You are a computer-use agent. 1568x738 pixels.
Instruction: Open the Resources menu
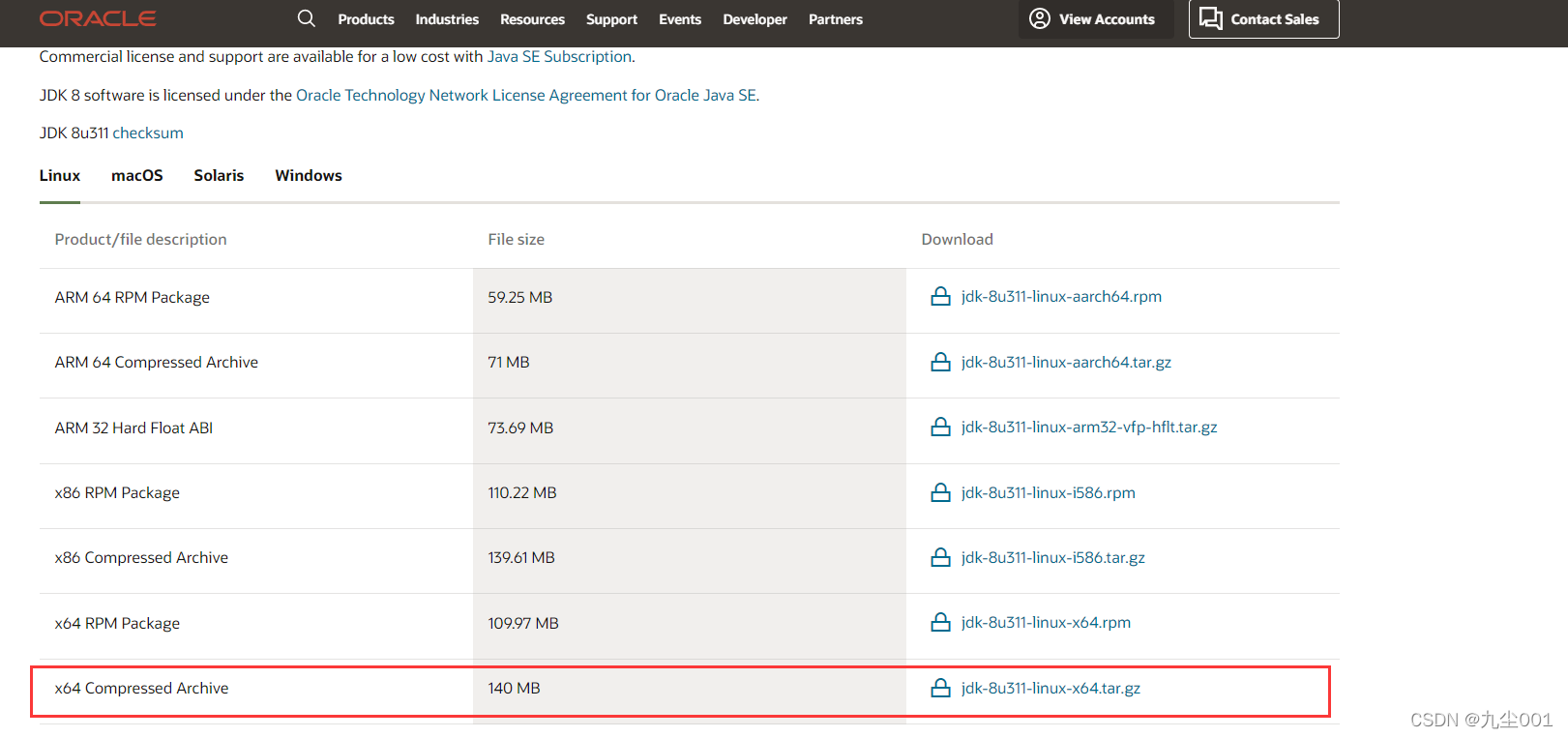click(532, 19)
